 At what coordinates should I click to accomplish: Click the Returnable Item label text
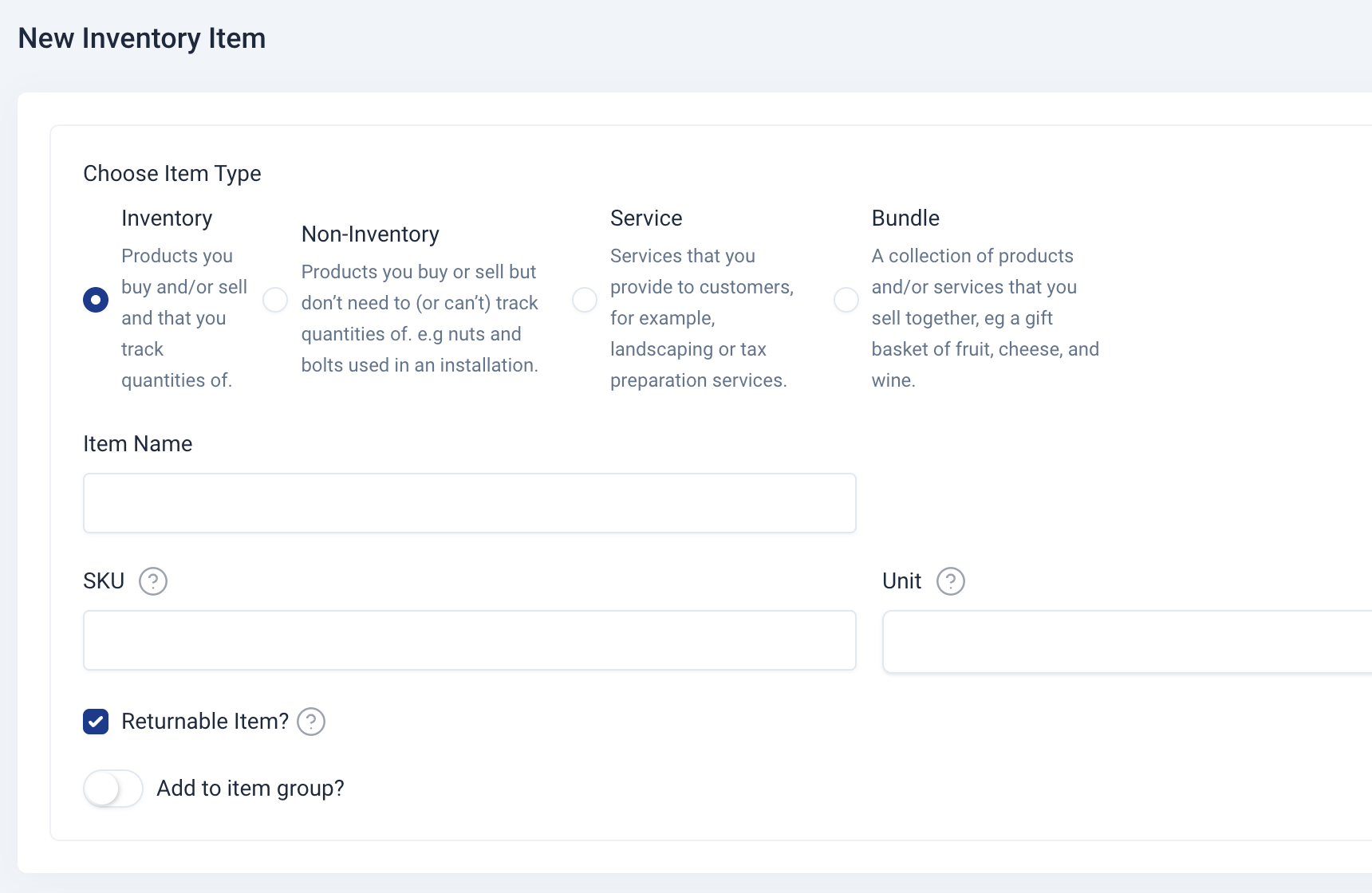(x=205, y=722)
